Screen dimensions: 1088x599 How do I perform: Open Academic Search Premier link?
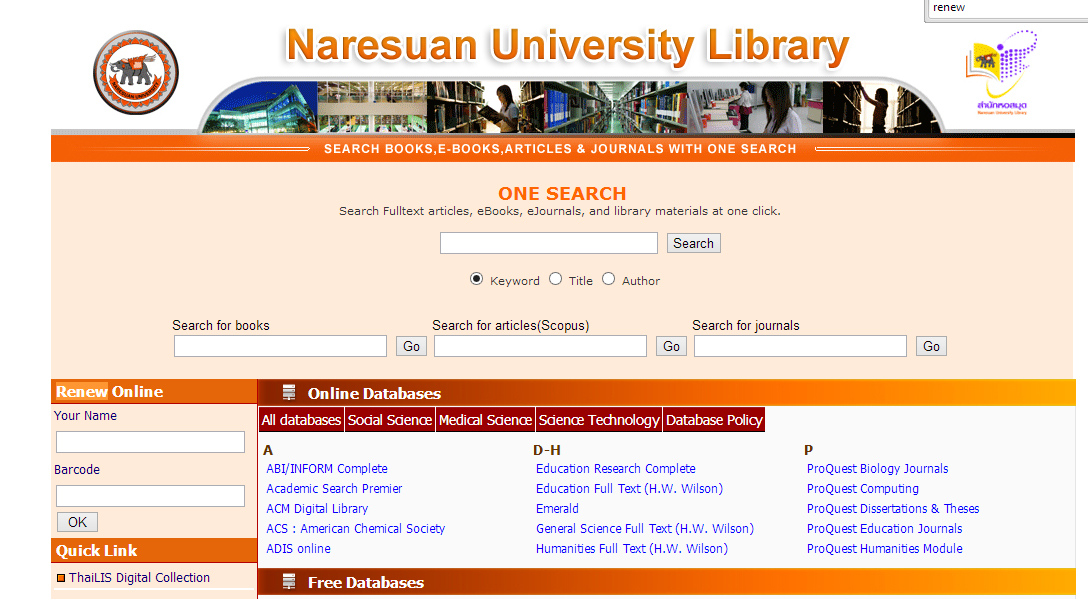tap(334, 489)
